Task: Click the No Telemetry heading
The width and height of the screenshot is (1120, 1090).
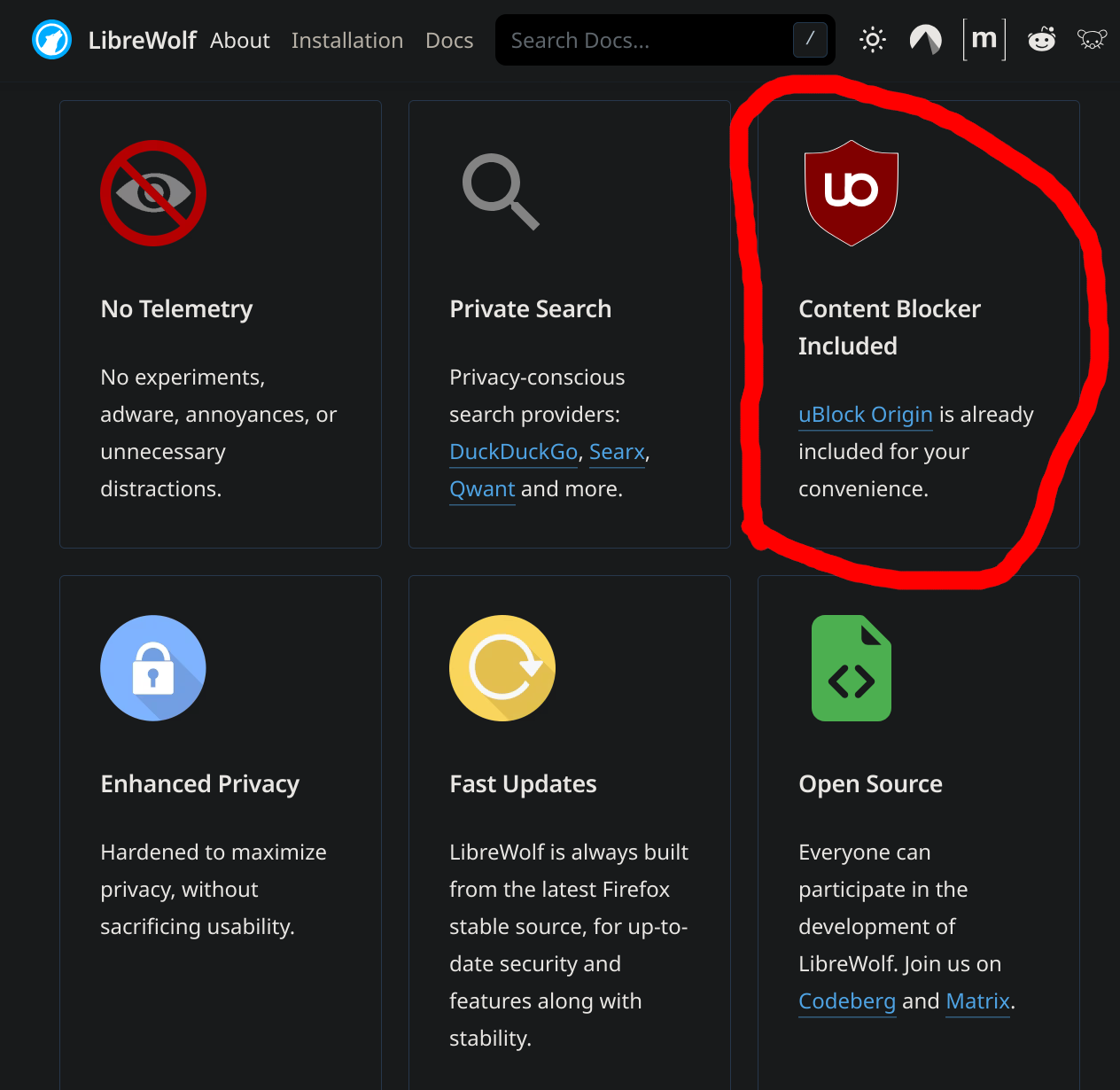Action: pos(177,309)
